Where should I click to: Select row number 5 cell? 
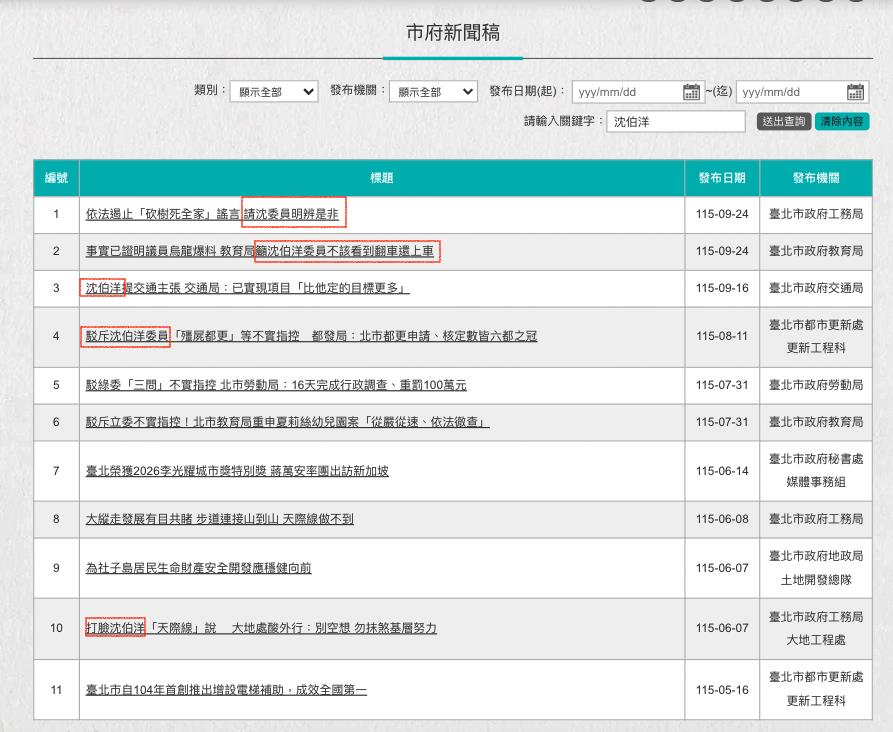click(x=56, y=385)
